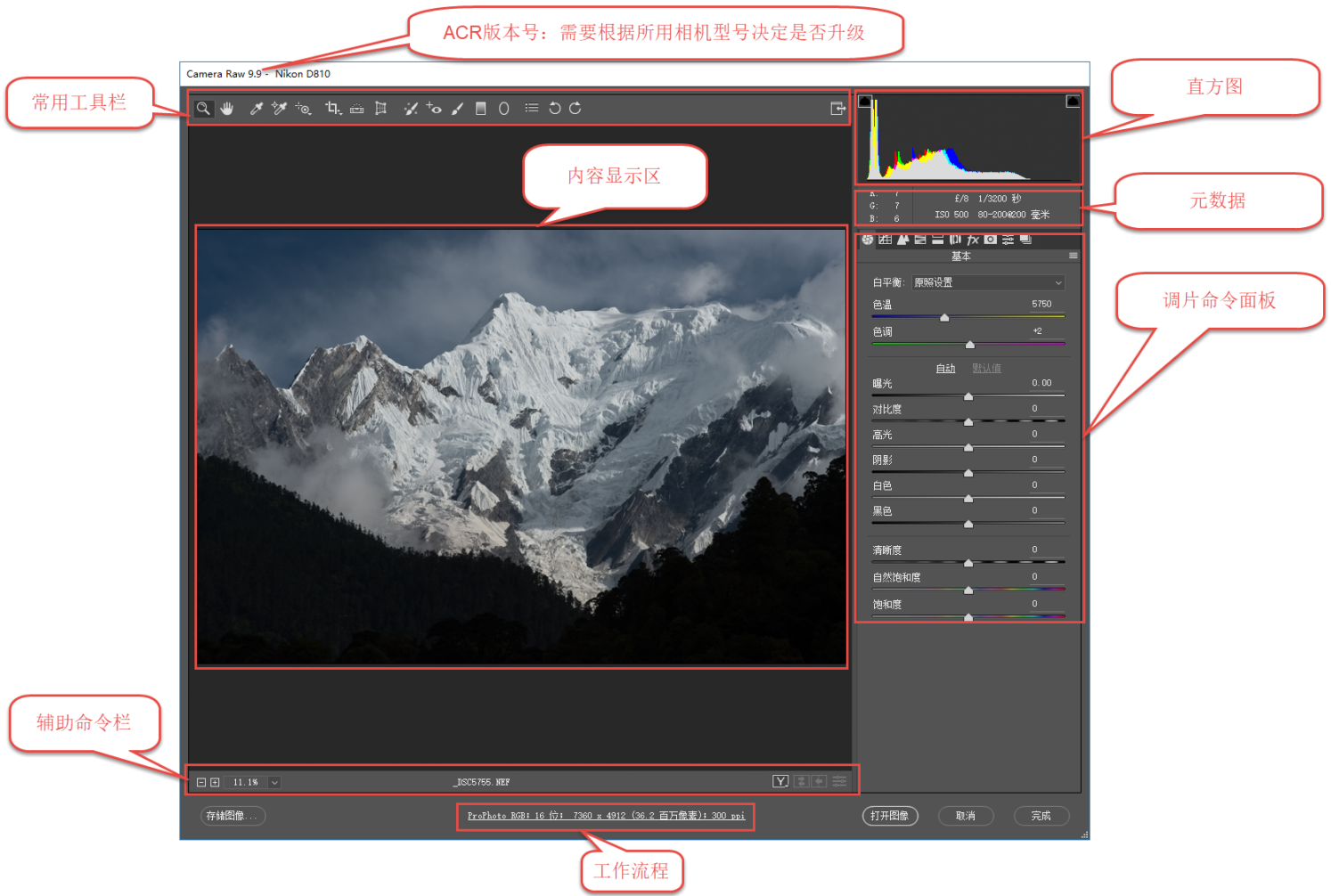The height and width of the screenshot is (896, 1331).
Task: Select the Transform tool
Action: tap(380, 109)
